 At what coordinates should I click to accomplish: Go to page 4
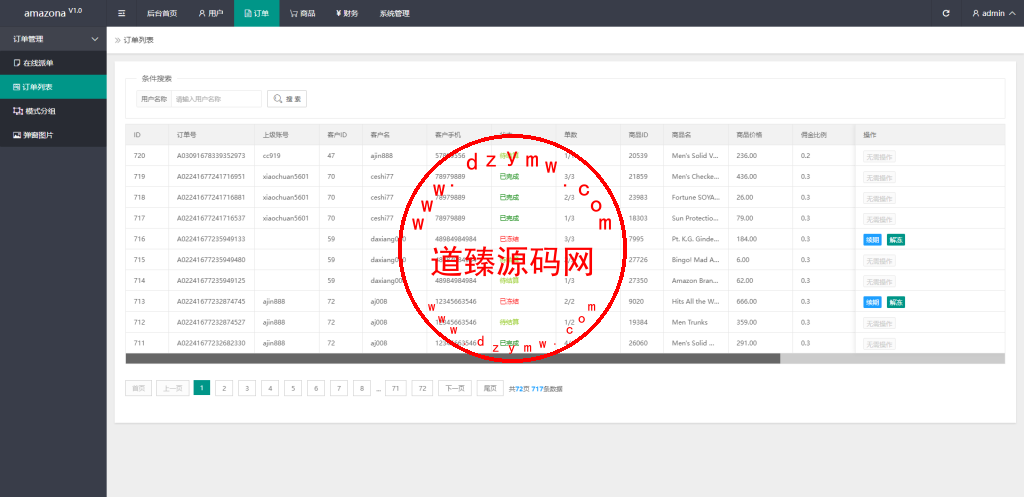click(270, 388)
